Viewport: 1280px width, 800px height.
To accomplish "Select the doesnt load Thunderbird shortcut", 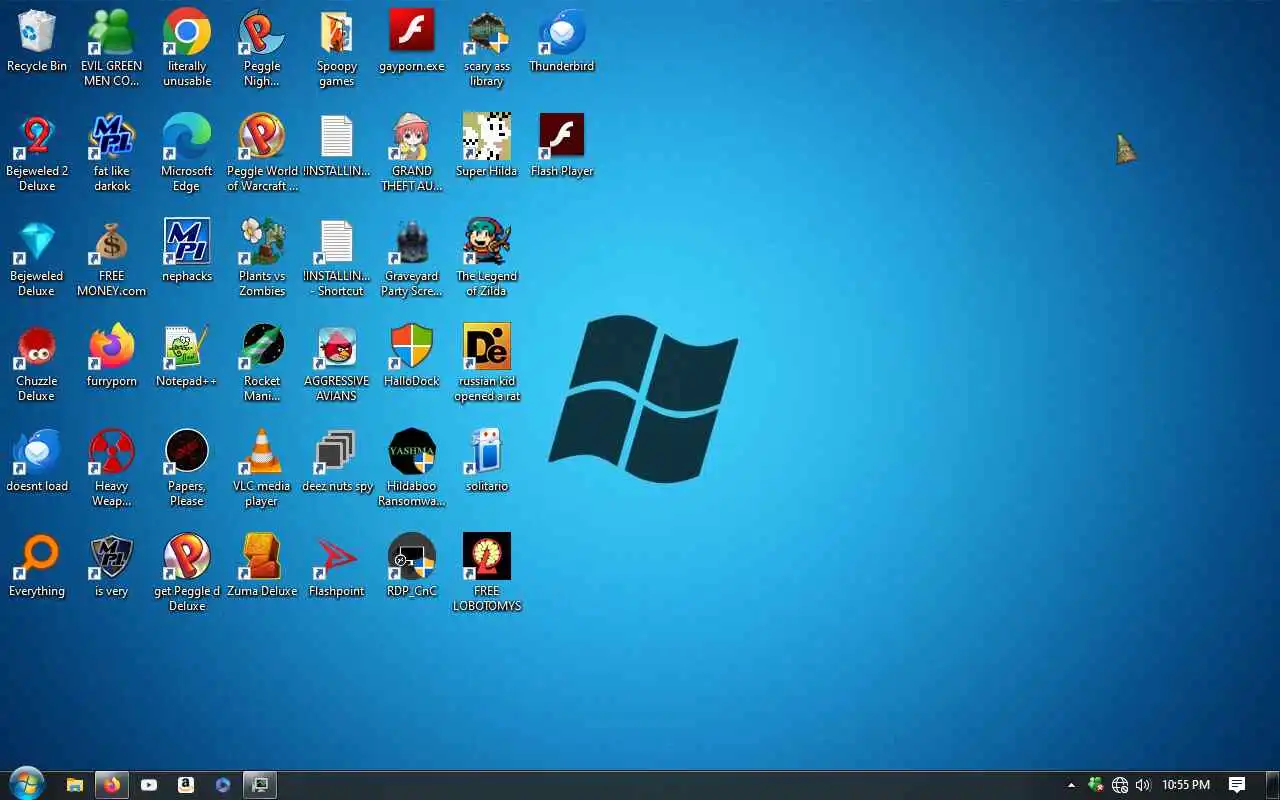I will pos(37,461).
